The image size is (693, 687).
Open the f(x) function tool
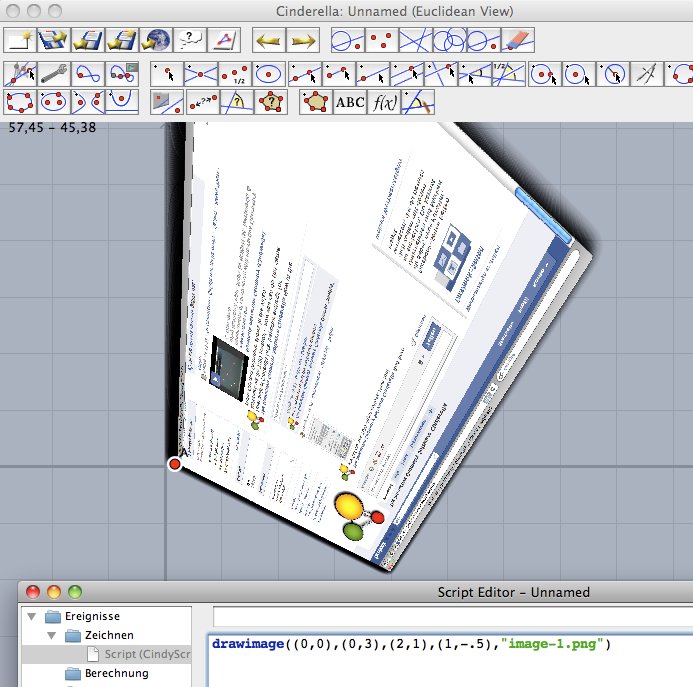(384, 102)
